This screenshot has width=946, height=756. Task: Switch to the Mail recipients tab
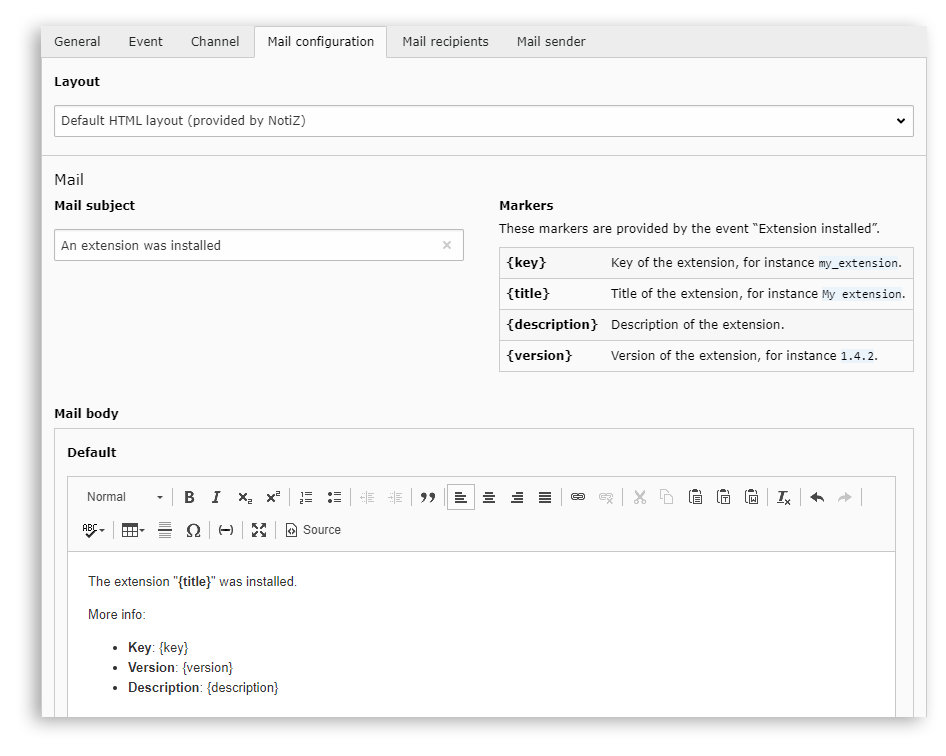445,42
